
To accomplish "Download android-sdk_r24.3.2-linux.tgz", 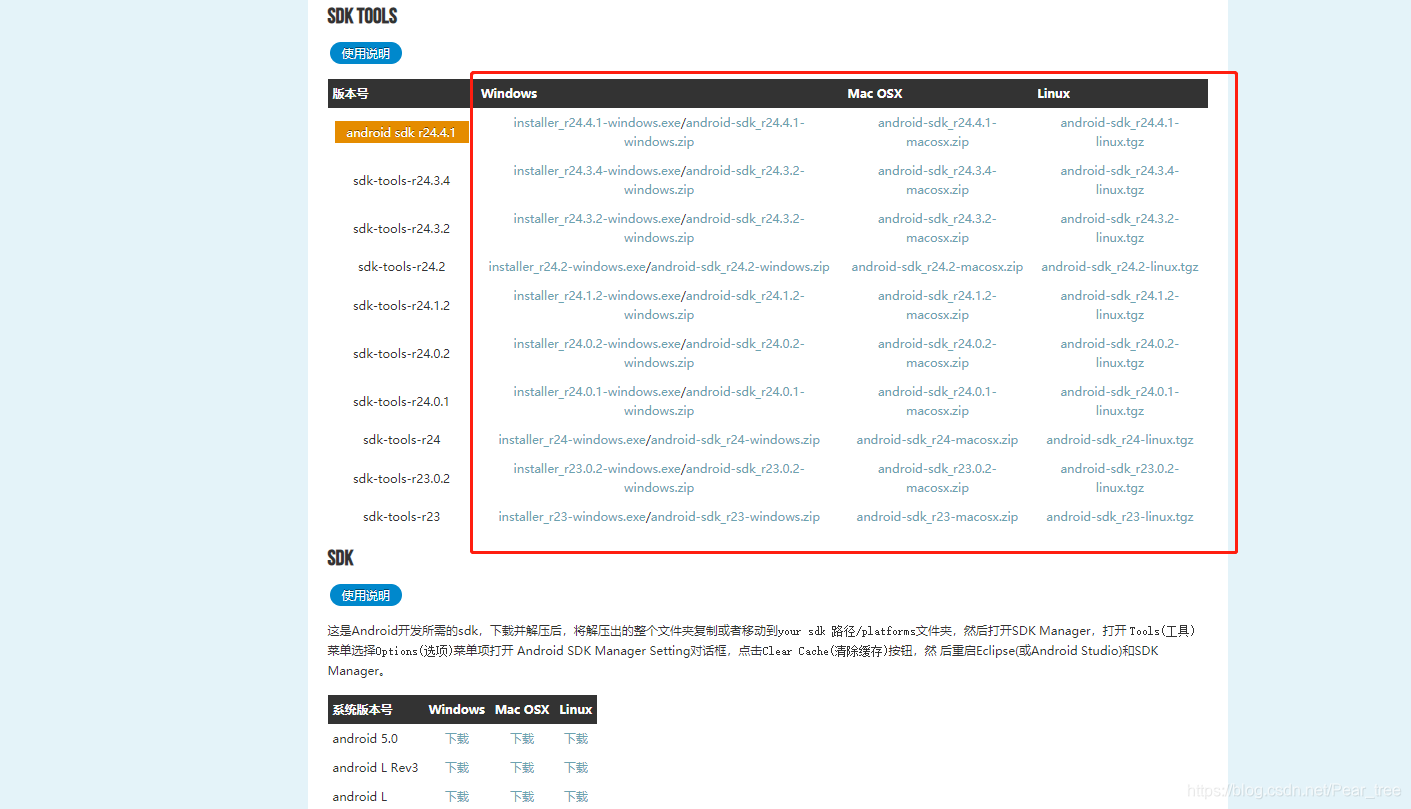I will coord(1120,228).
